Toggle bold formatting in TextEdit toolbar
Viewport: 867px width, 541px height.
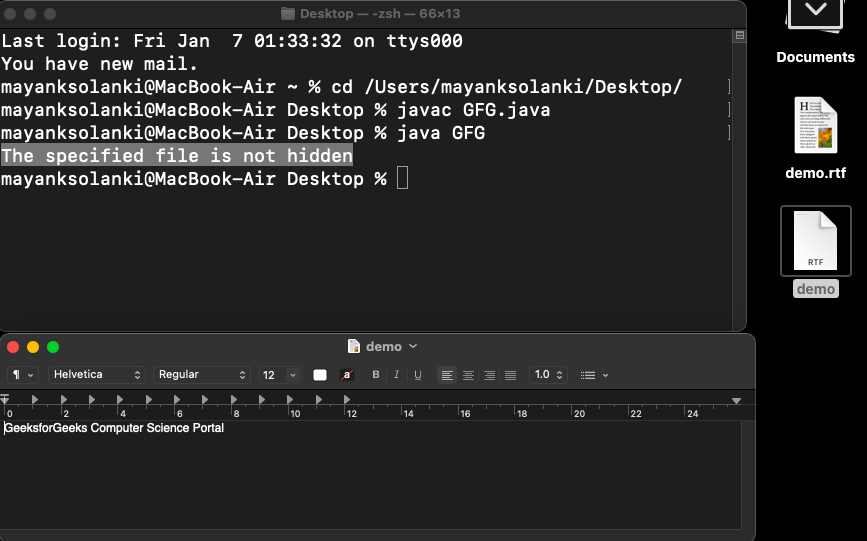coord(376,375)
